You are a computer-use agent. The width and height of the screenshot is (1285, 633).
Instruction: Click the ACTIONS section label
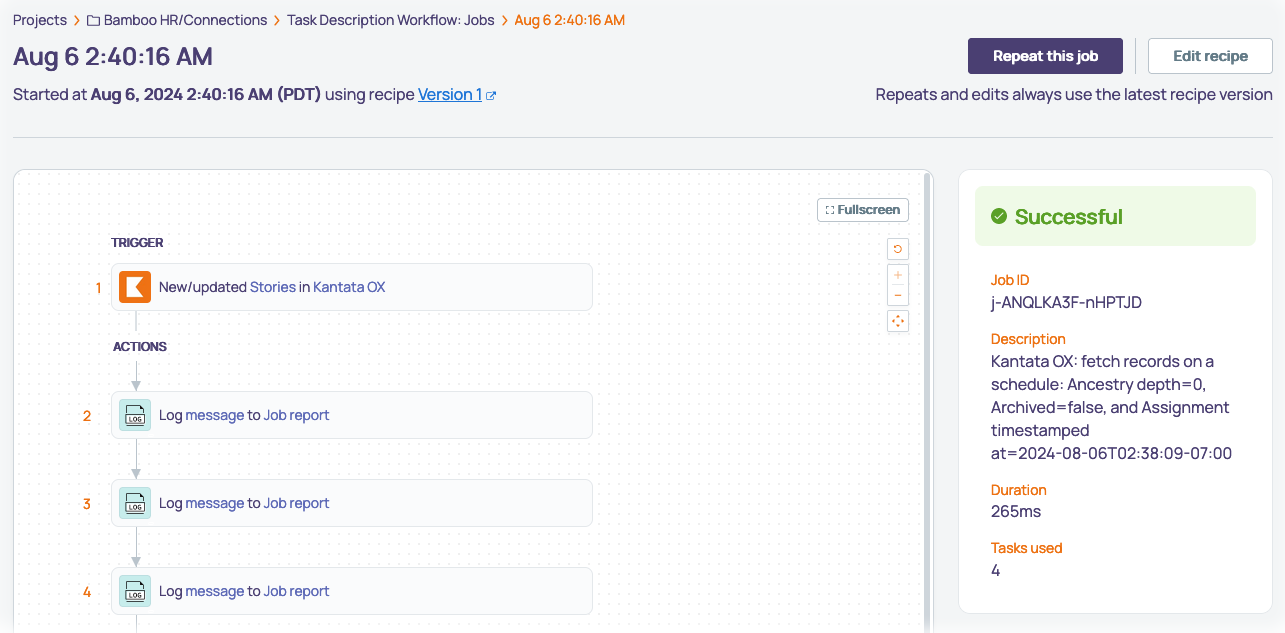click(140, 347)
